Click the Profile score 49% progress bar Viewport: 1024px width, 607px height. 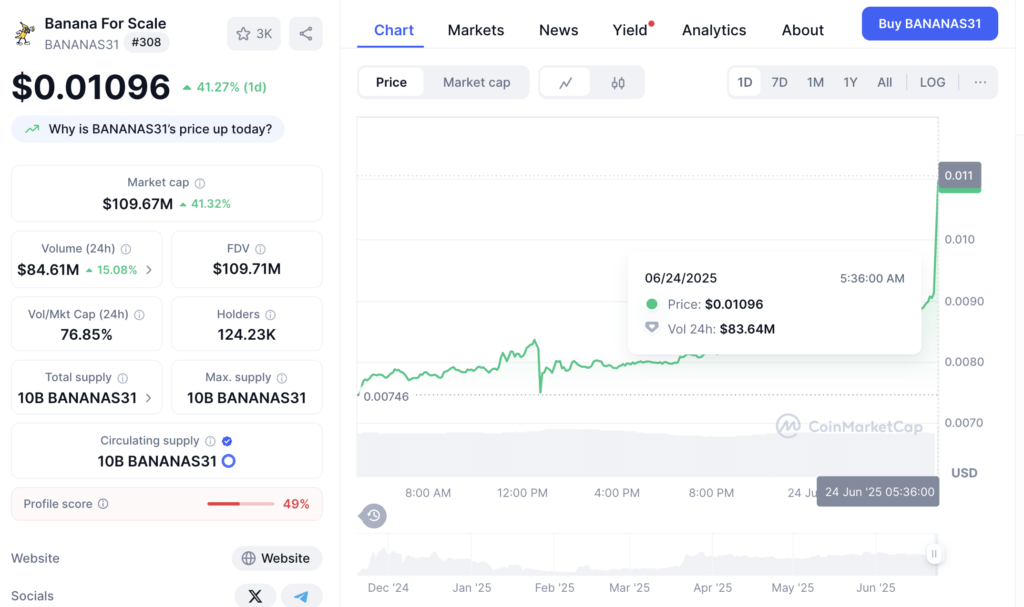point(240,504)
